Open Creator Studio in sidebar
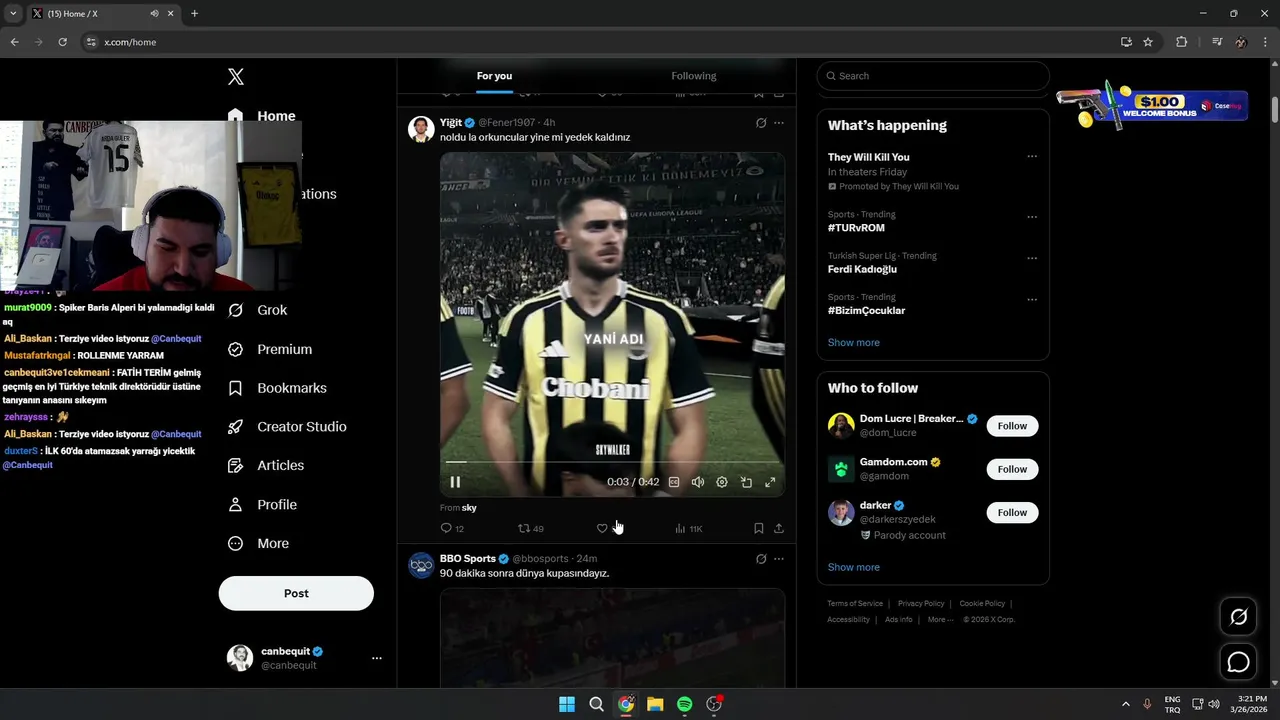This screenshot has width=1280, height=720. tap(287, 427)
